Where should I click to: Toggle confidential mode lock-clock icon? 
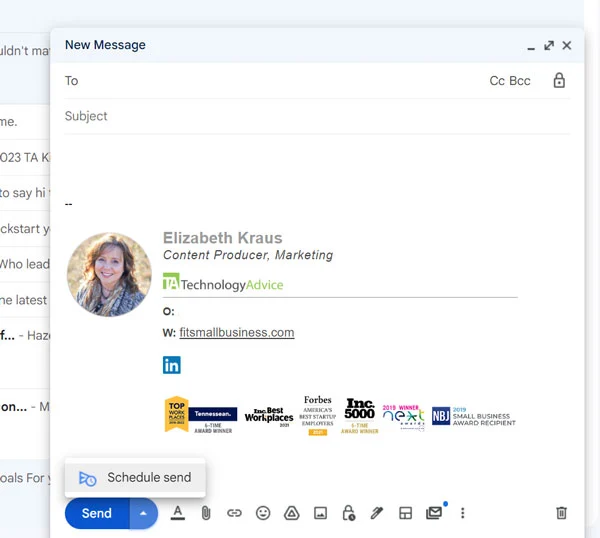349,513
